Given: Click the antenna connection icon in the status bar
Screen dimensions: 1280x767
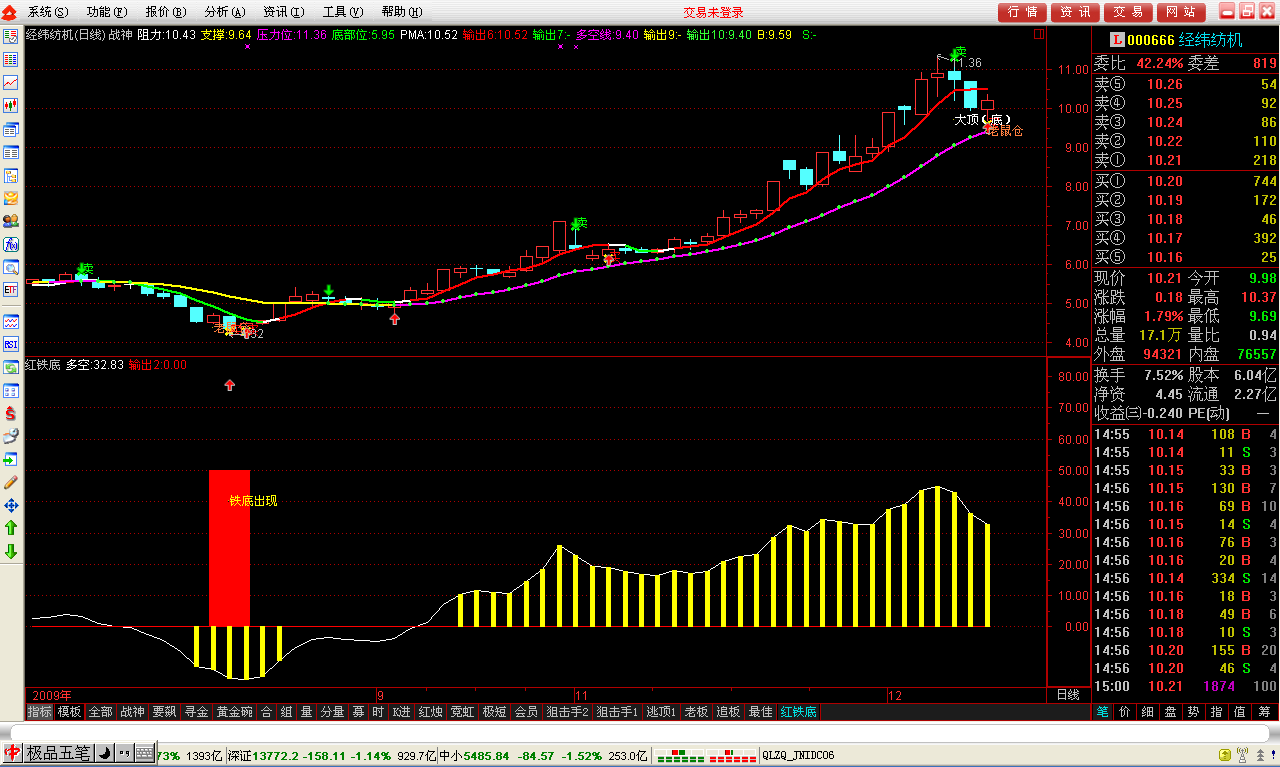Looking at the screenshot, I should (1243, 756).
